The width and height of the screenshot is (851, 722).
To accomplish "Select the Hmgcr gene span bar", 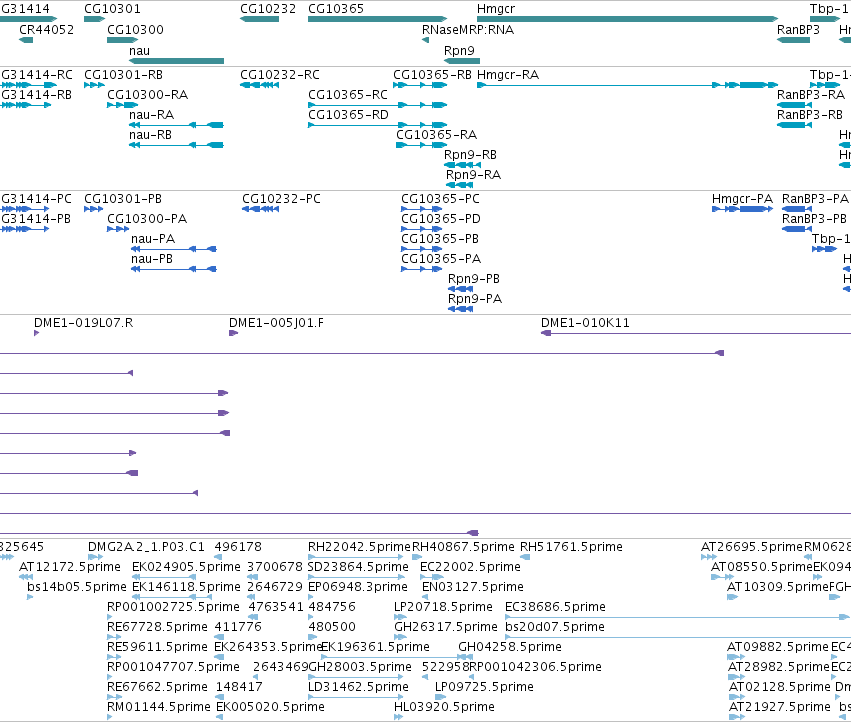I will click(627, 19).
